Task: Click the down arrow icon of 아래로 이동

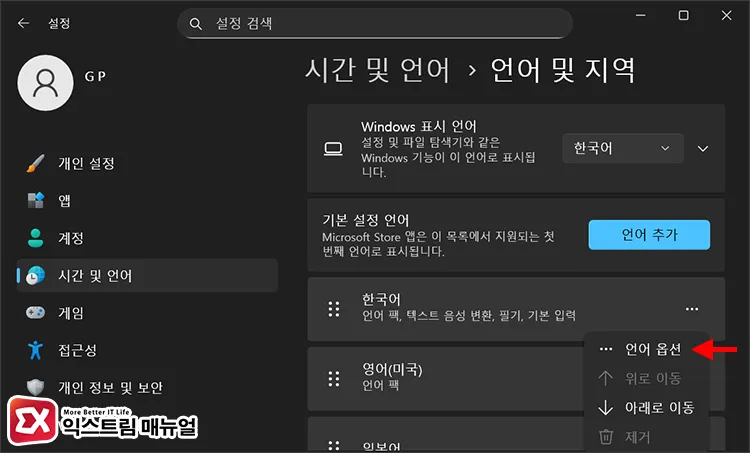Action: [606, 408]
